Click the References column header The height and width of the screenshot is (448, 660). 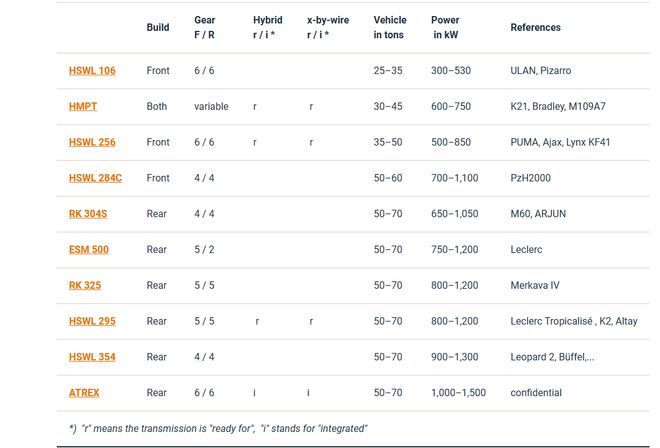(x=535, y=27)
